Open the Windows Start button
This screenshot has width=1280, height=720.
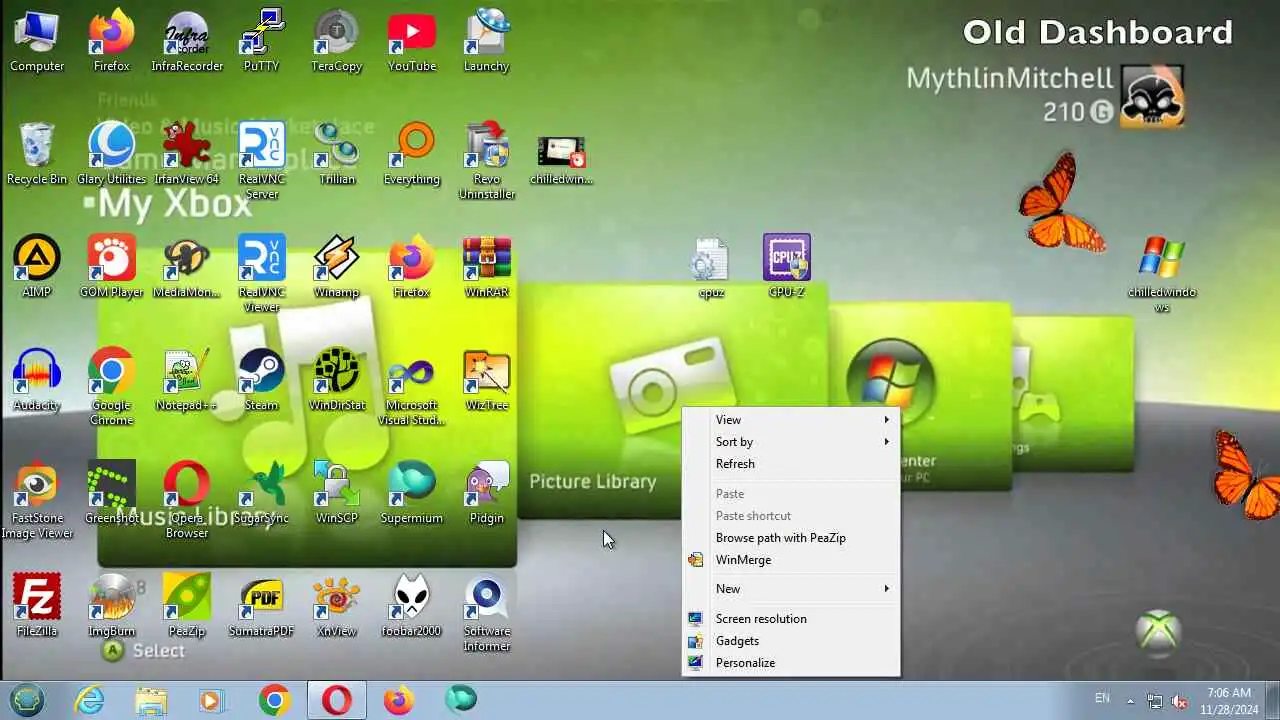pos(27,700)
